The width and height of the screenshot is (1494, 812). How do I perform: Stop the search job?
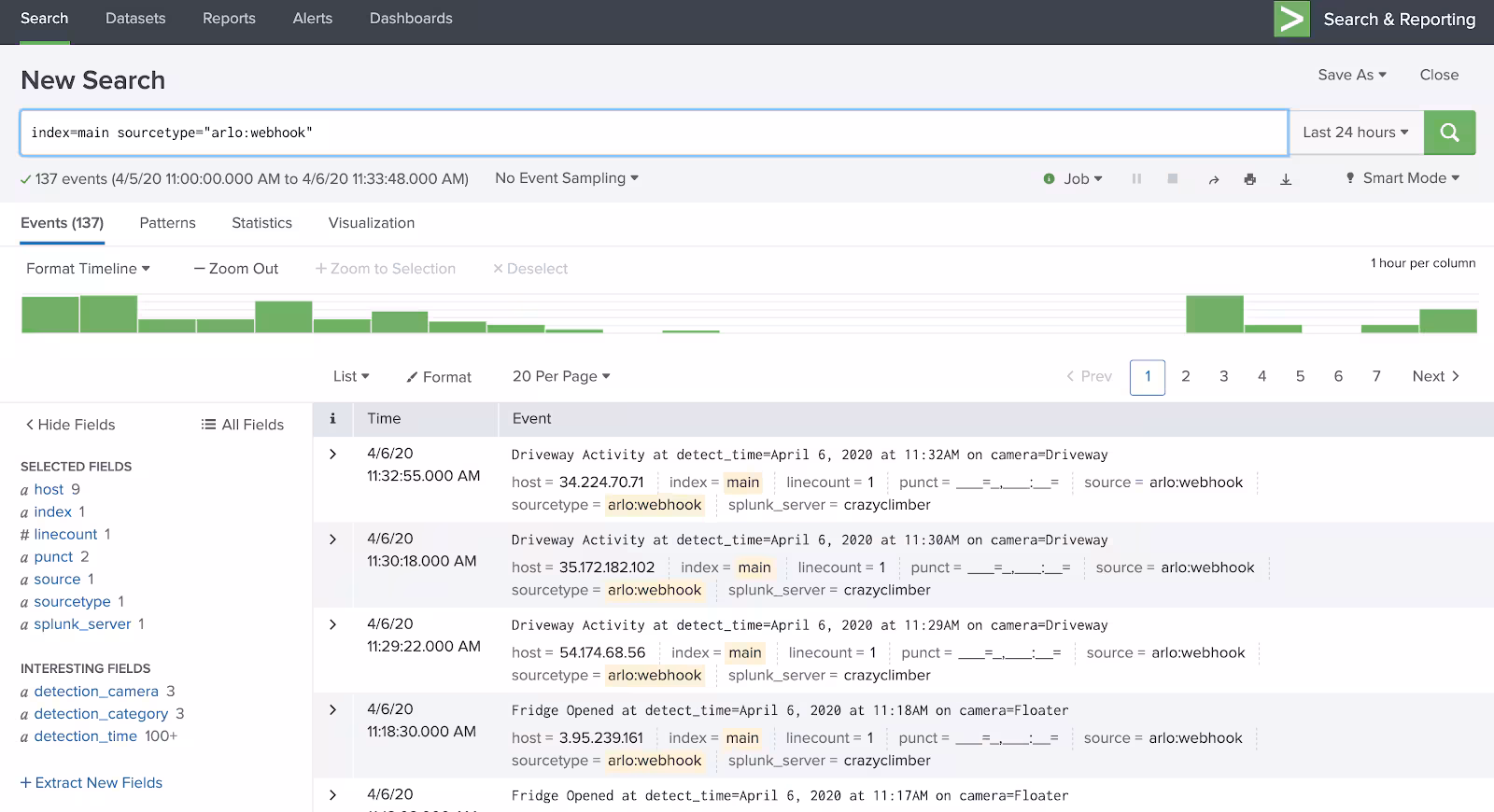click(x=1173, y=178)
